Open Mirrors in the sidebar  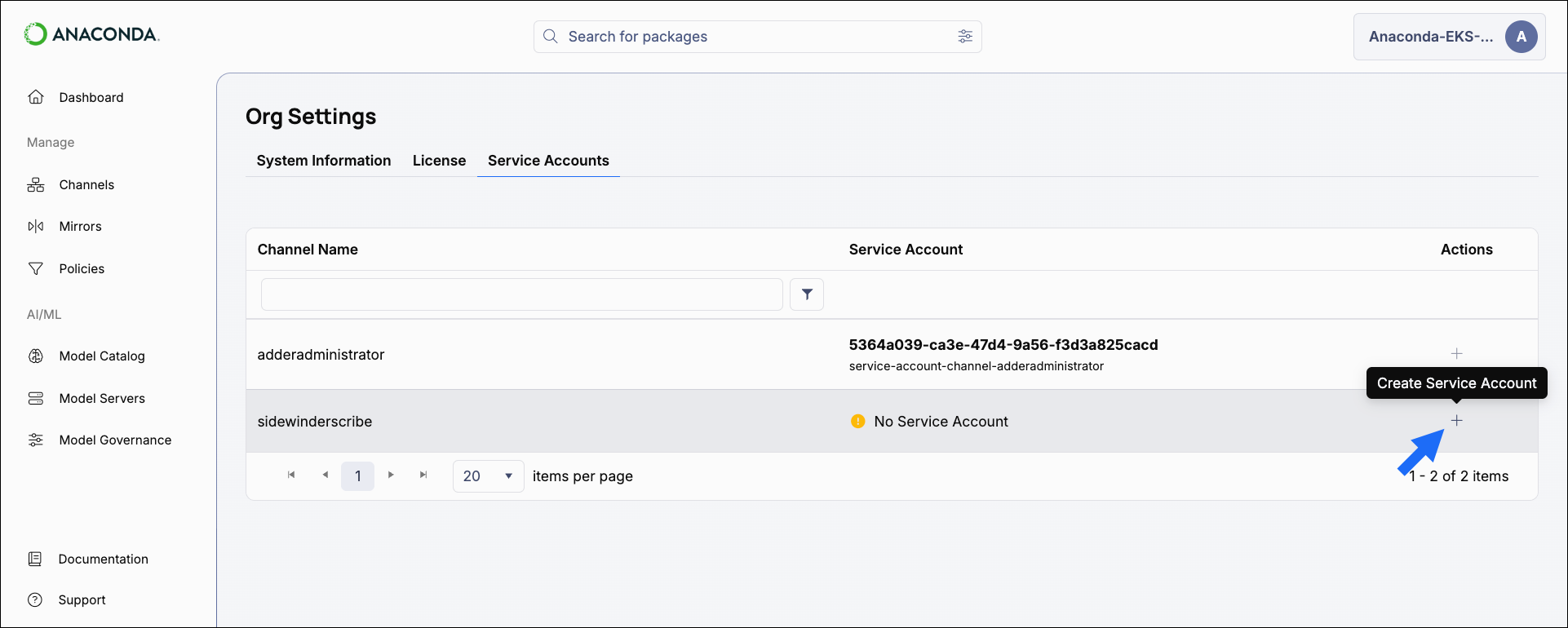click(x=80, y=227)
